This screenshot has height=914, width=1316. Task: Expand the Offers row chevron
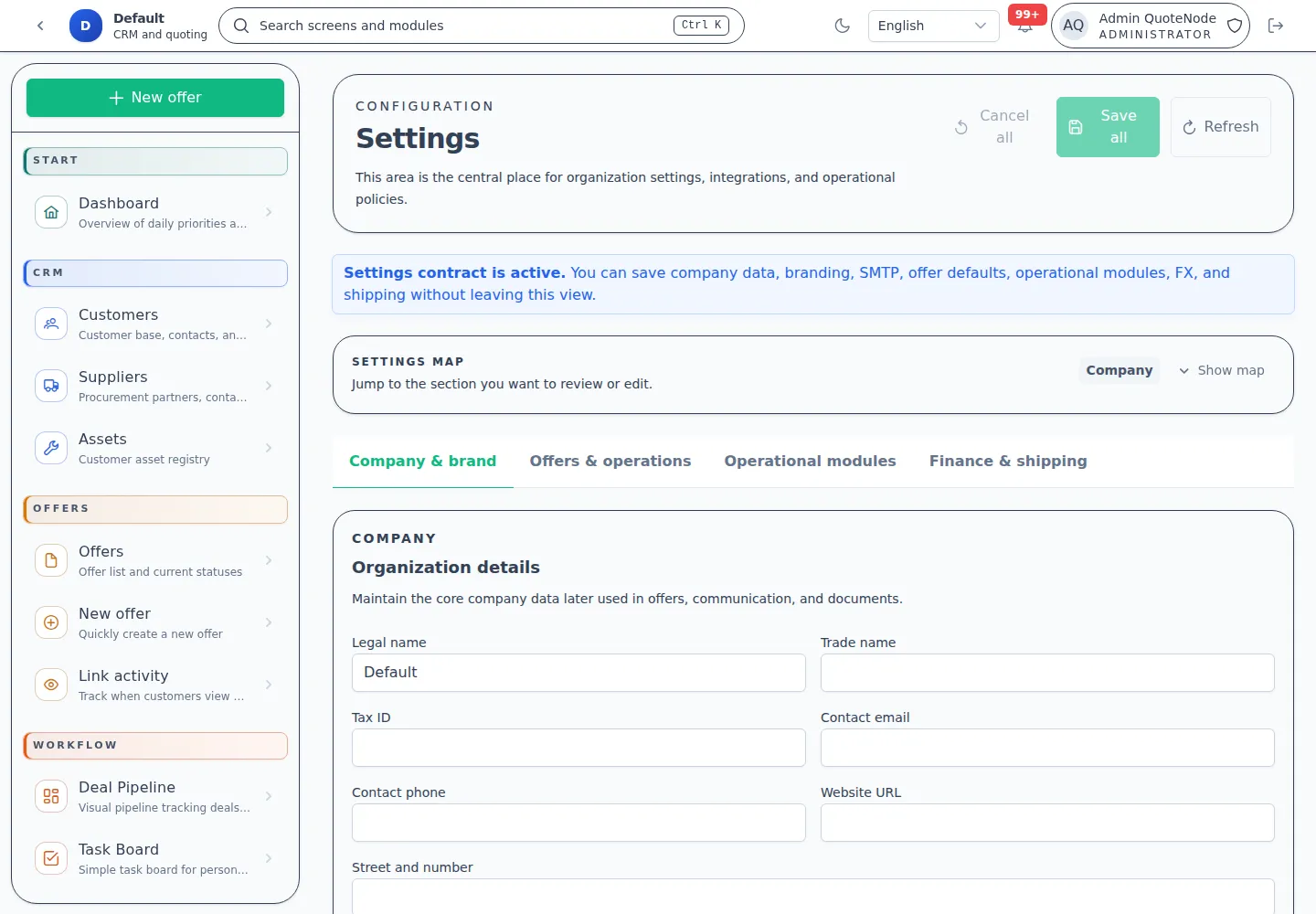coord(269,560)
